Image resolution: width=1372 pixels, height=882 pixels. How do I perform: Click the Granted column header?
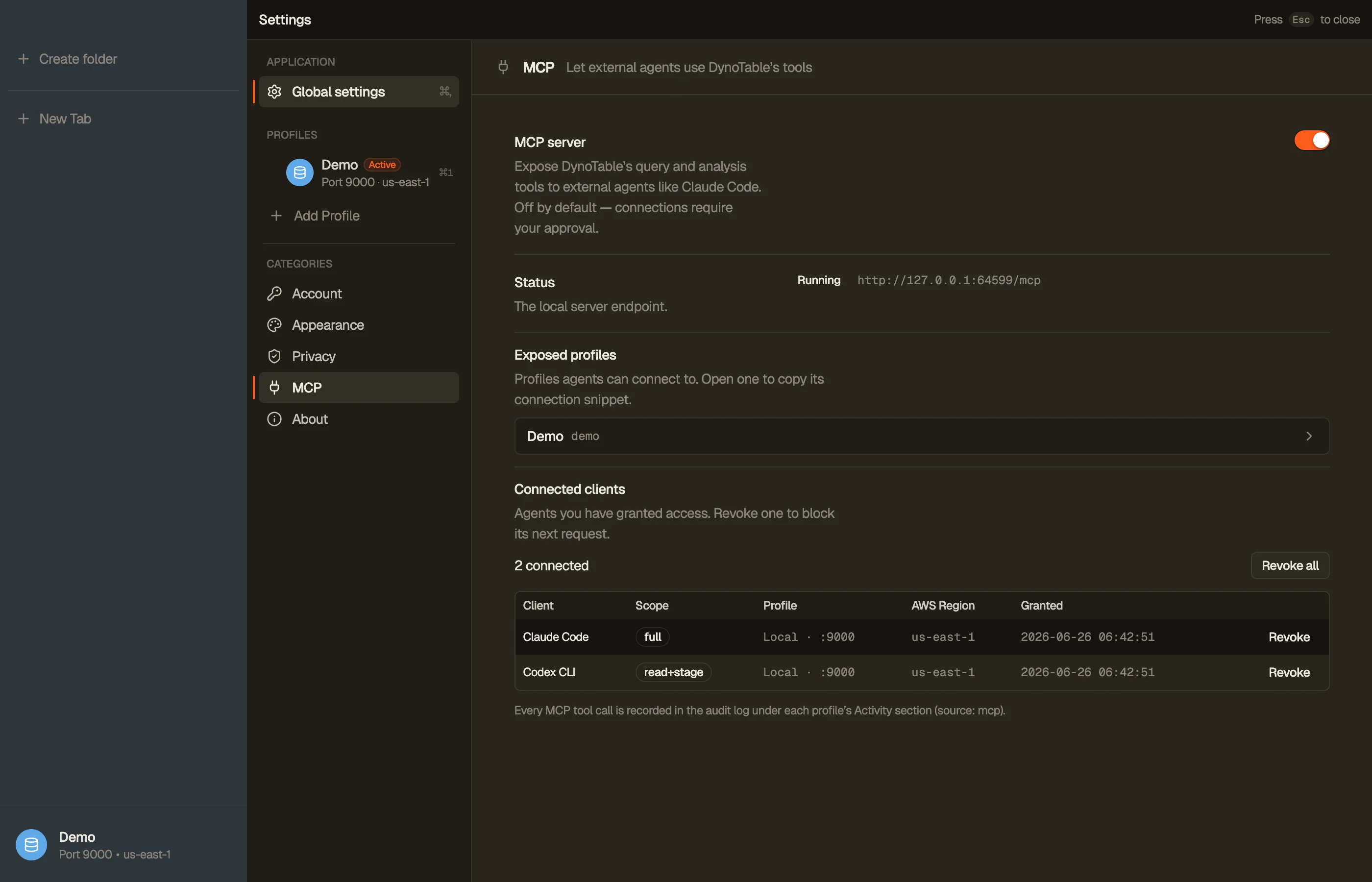(1042, 605)
